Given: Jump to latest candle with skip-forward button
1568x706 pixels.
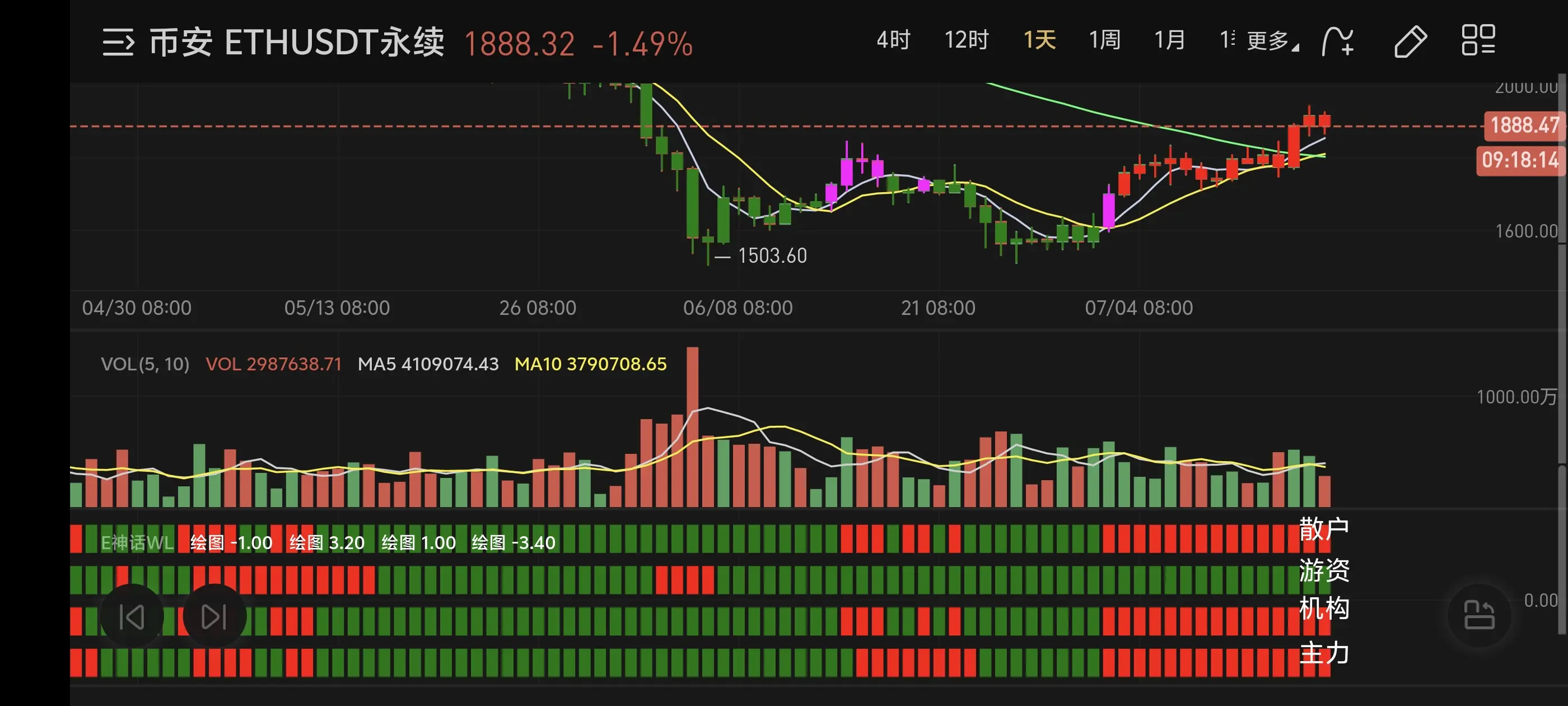Looking at the screenshot, I should [x=214, y=616].
